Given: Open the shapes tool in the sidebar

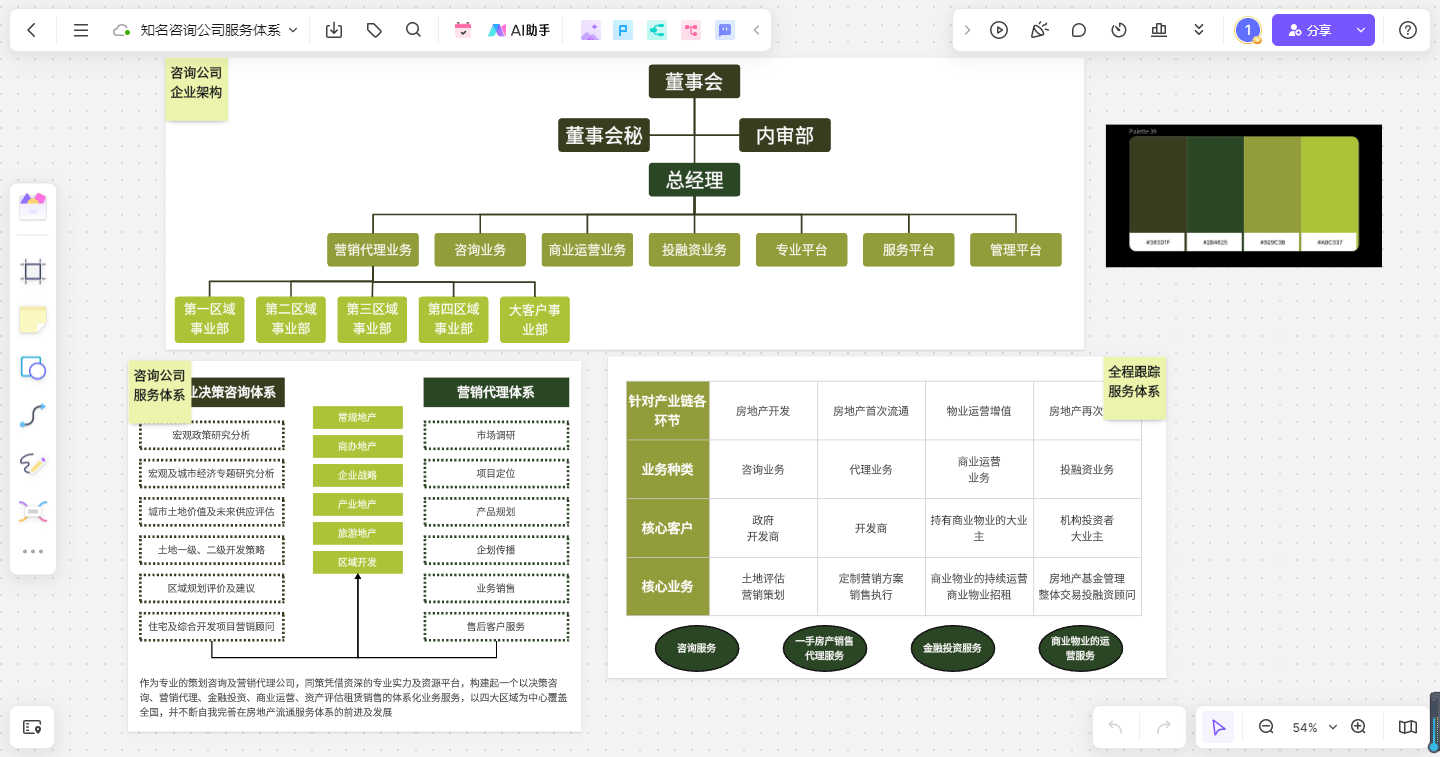Looking at the screenshot, I should (x=33, y=368).
